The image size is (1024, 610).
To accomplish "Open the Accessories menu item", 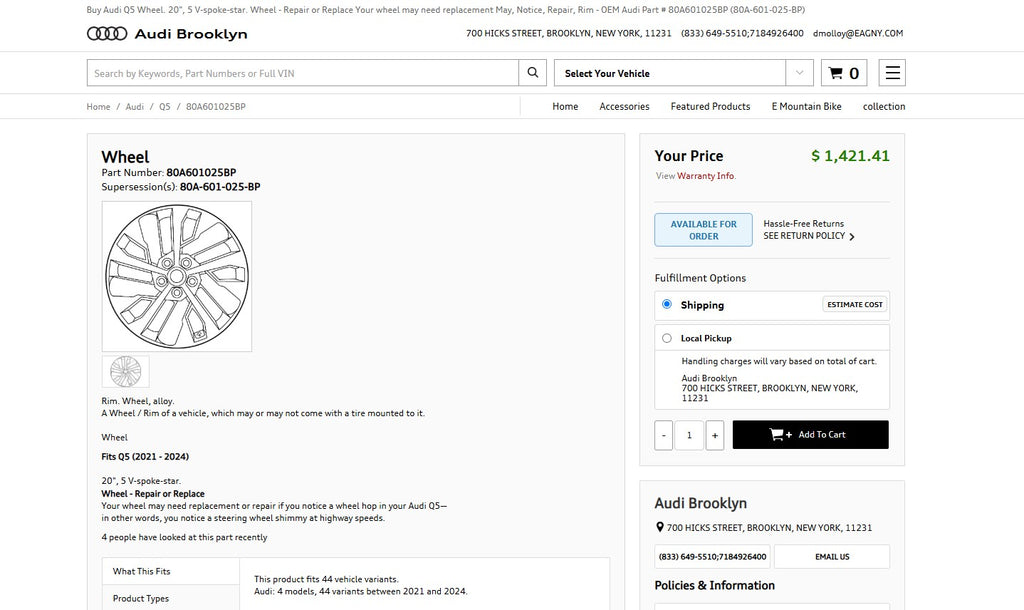I will point(624,106).
